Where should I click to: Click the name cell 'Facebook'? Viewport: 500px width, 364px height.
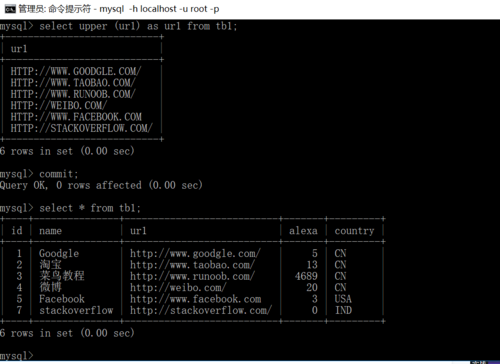pos(62,299)
